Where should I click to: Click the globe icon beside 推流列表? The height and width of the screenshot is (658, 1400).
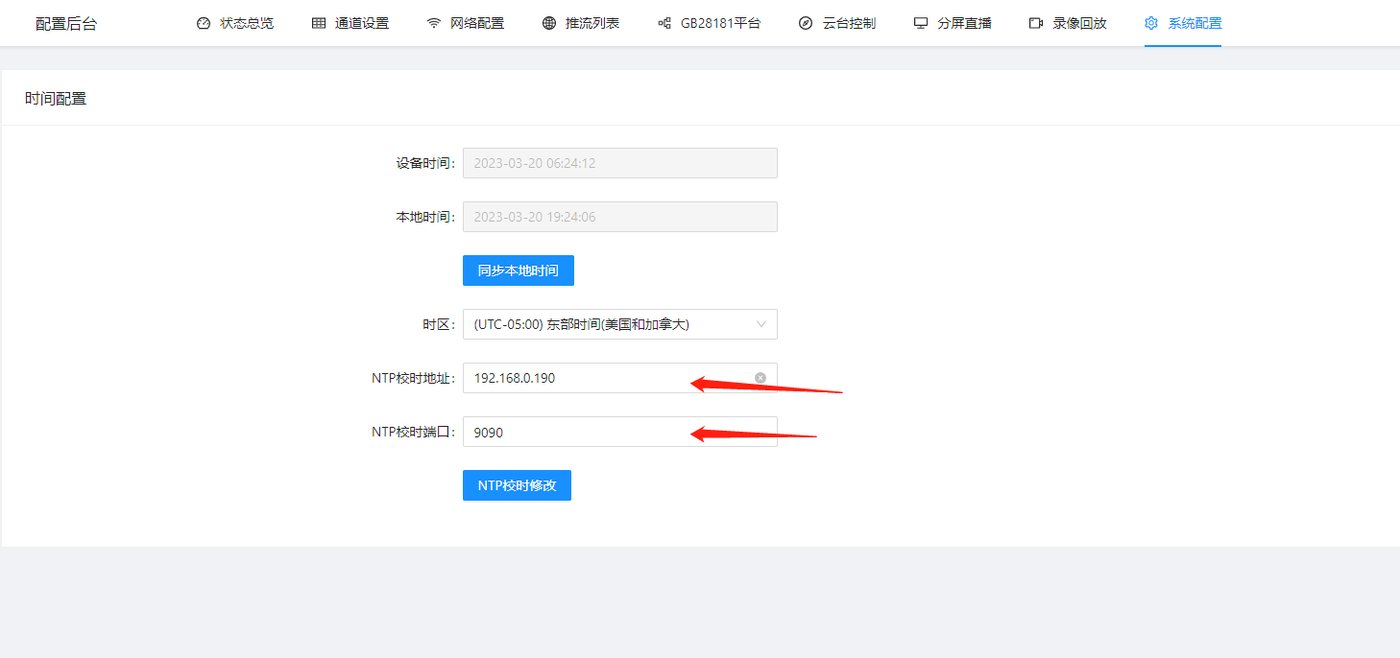click(x=549, y=23)
